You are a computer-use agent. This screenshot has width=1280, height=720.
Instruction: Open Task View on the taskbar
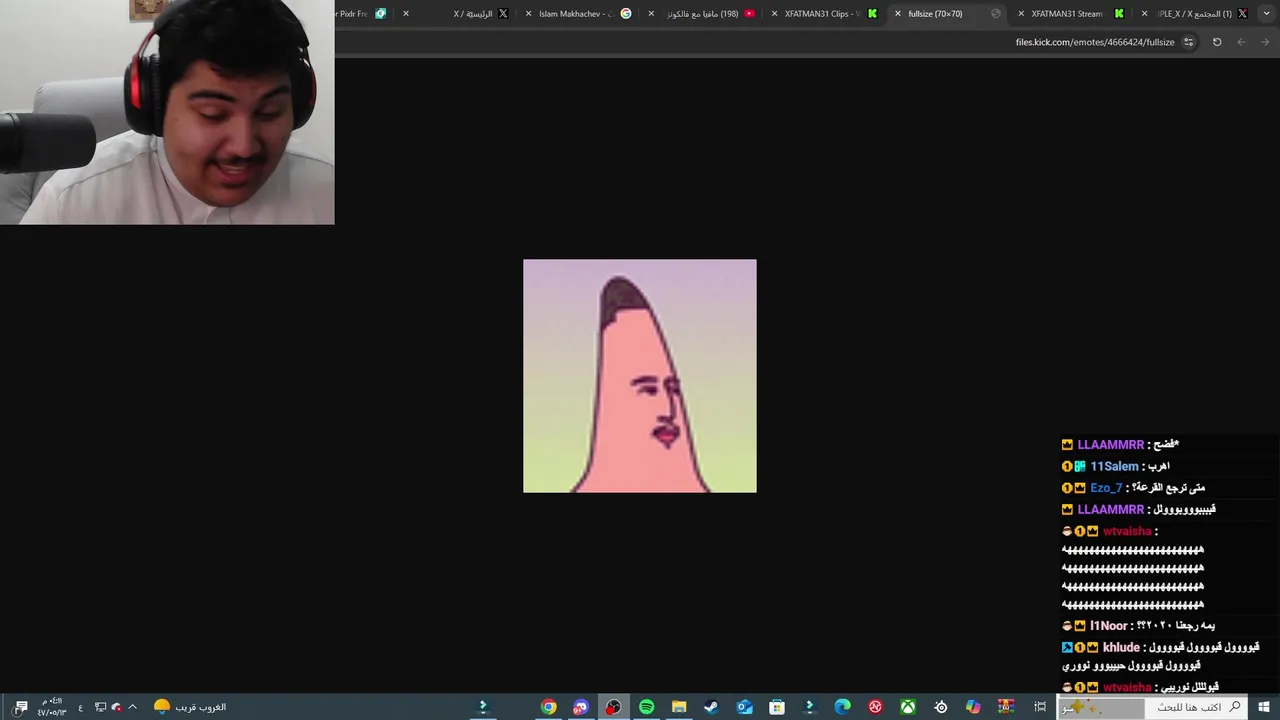pos(1040,707)
